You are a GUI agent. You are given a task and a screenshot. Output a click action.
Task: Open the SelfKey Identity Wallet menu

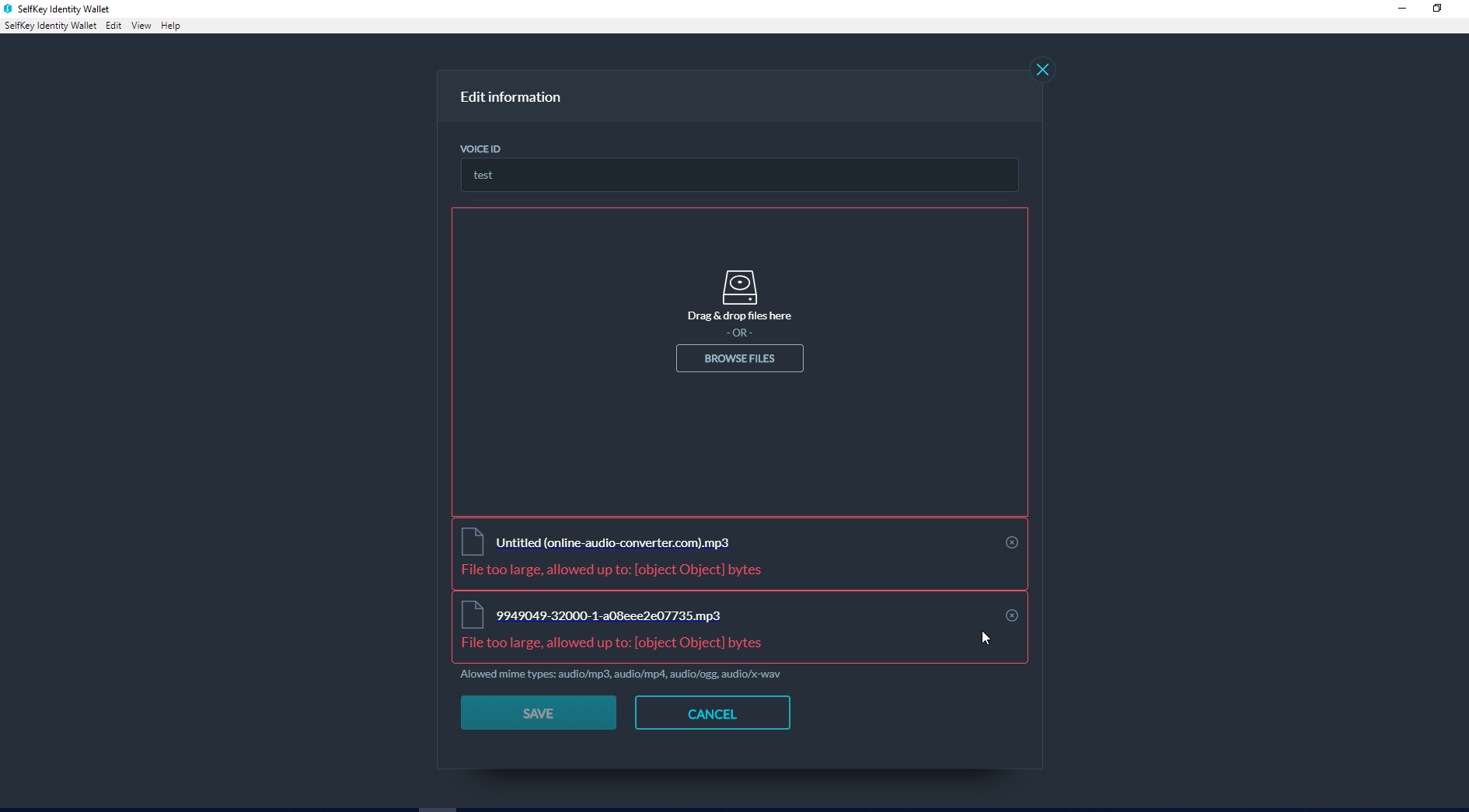(x=51, y=26)
